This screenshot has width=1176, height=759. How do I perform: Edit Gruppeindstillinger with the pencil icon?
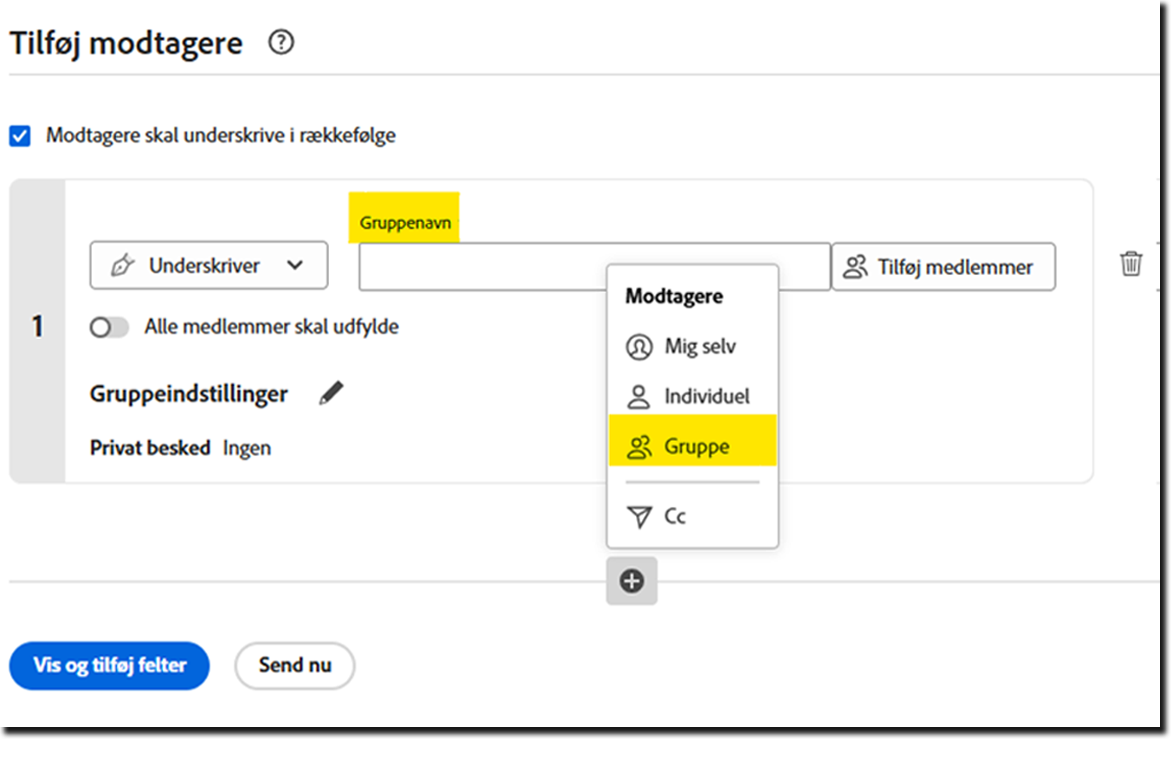331,394
